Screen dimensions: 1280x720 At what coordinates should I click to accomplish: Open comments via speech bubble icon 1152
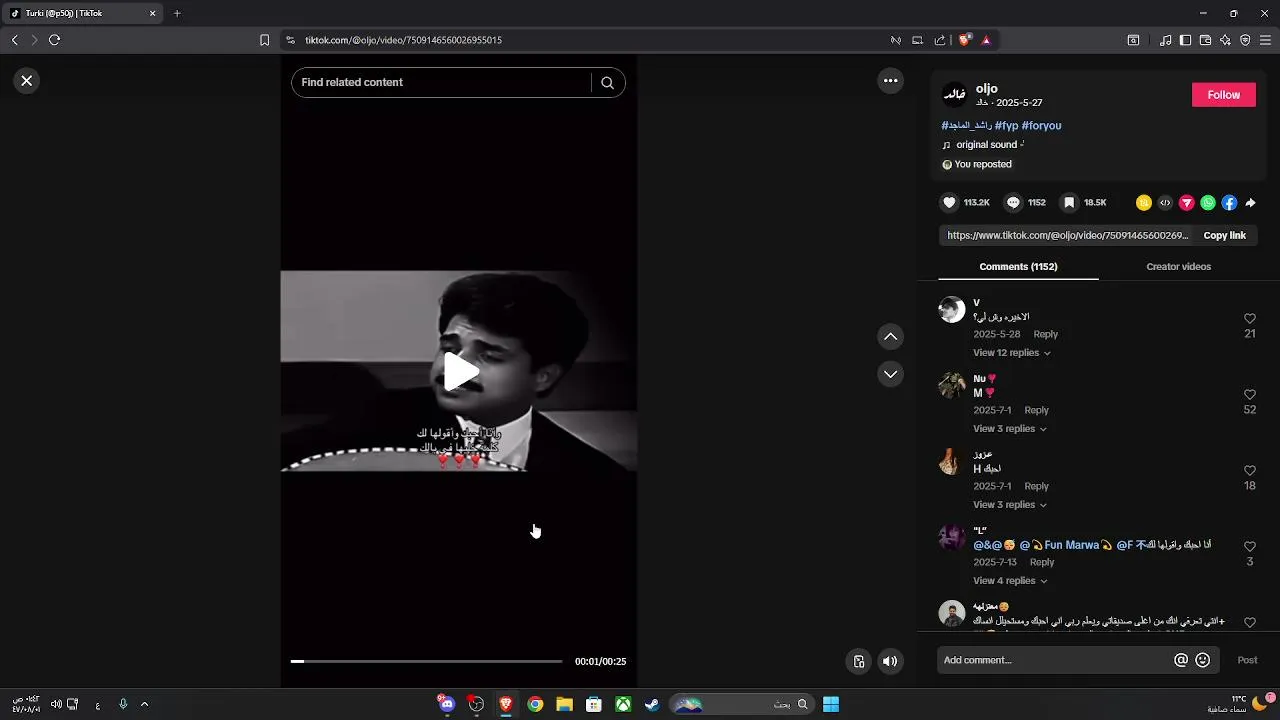coord(1013,203)
